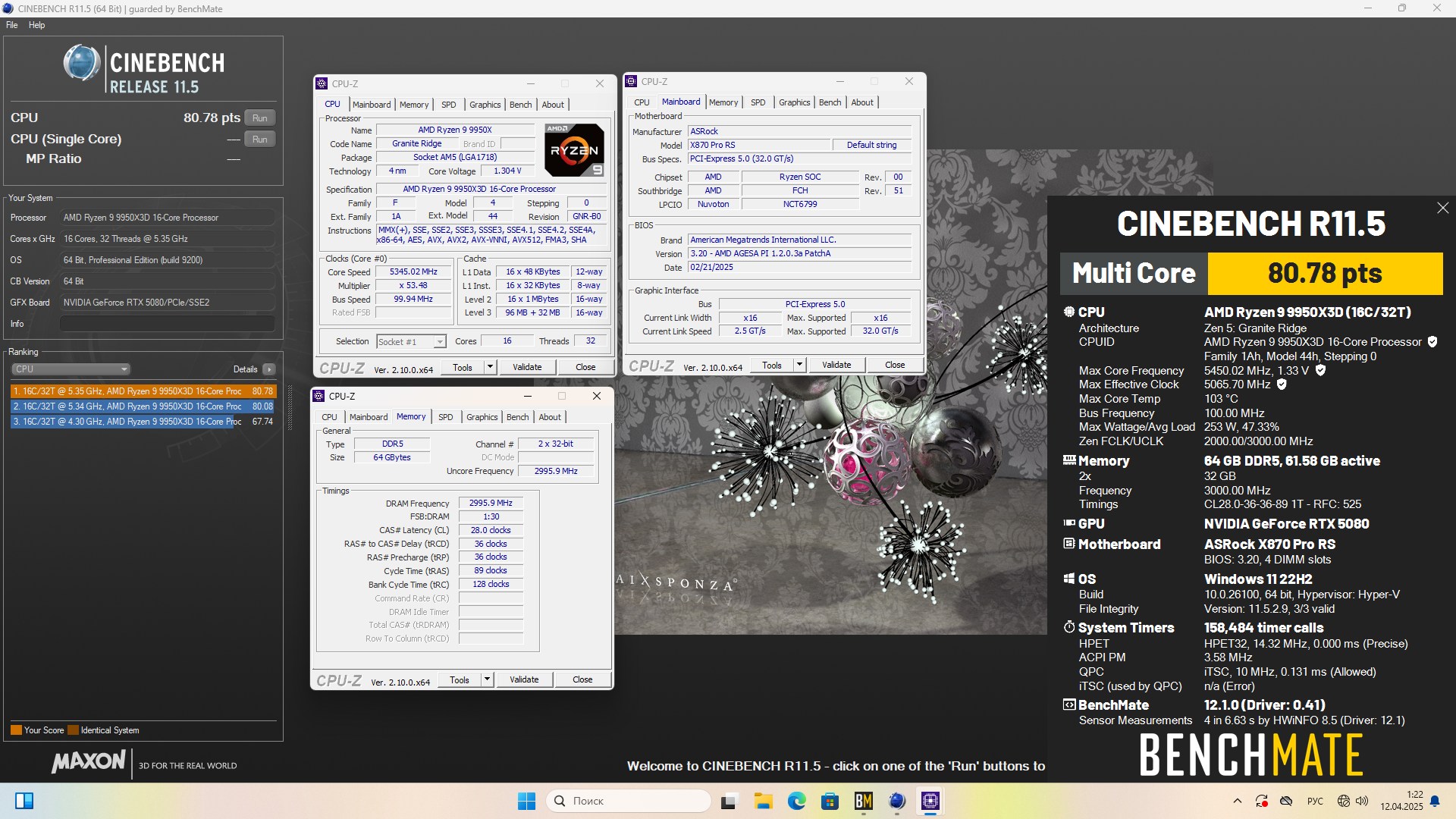Open About tab in the CPU tab CPU-Z window

[x=553, y=105]
